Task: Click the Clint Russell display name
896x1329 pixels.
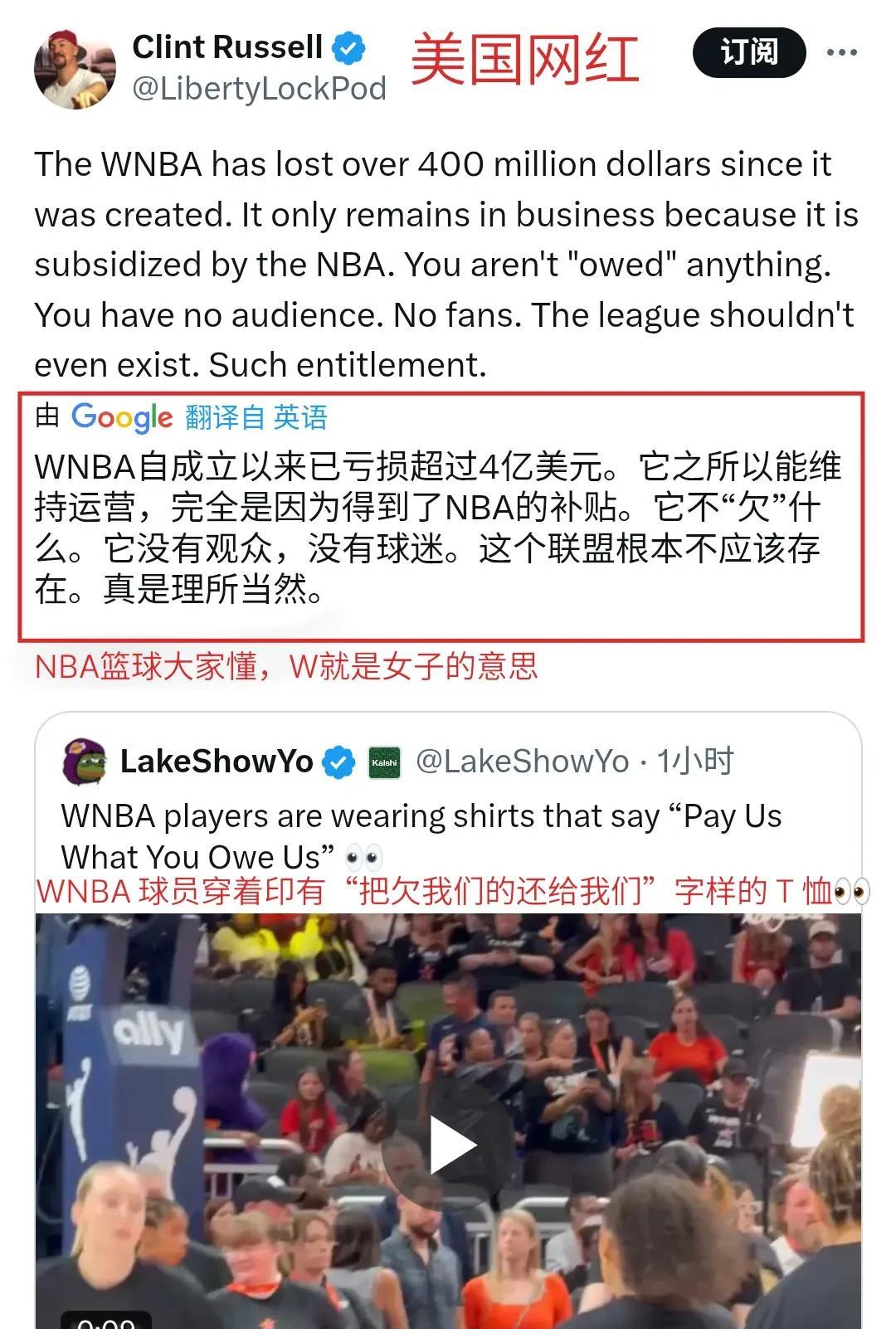Action: [x=227, y=47]
